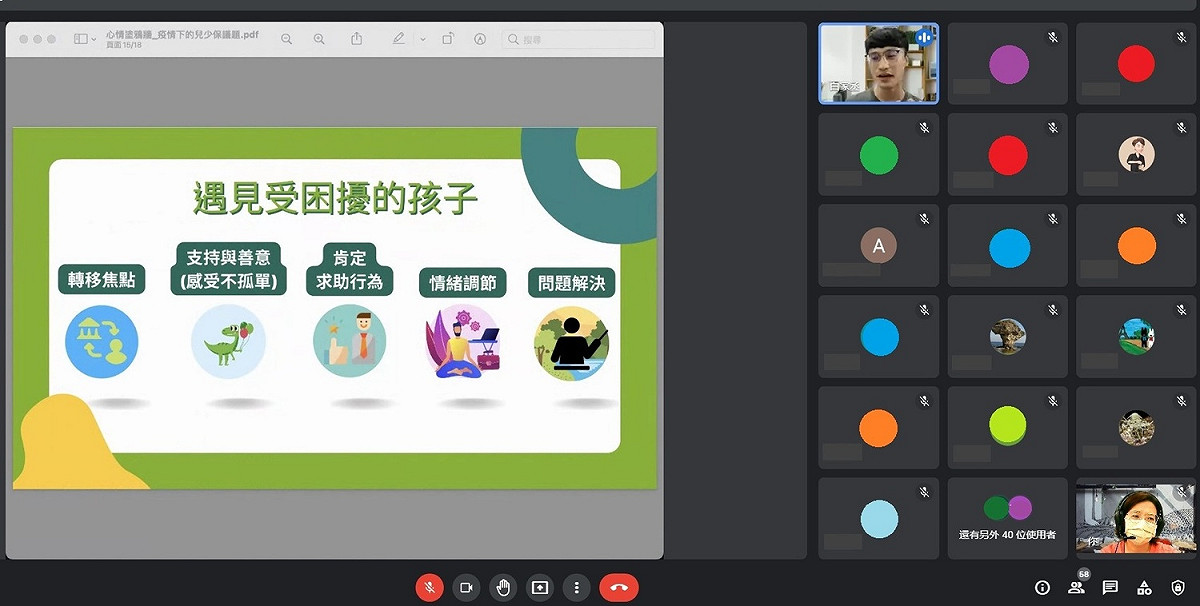Leave the call with the red hang-up button

[x=619, y=588]
